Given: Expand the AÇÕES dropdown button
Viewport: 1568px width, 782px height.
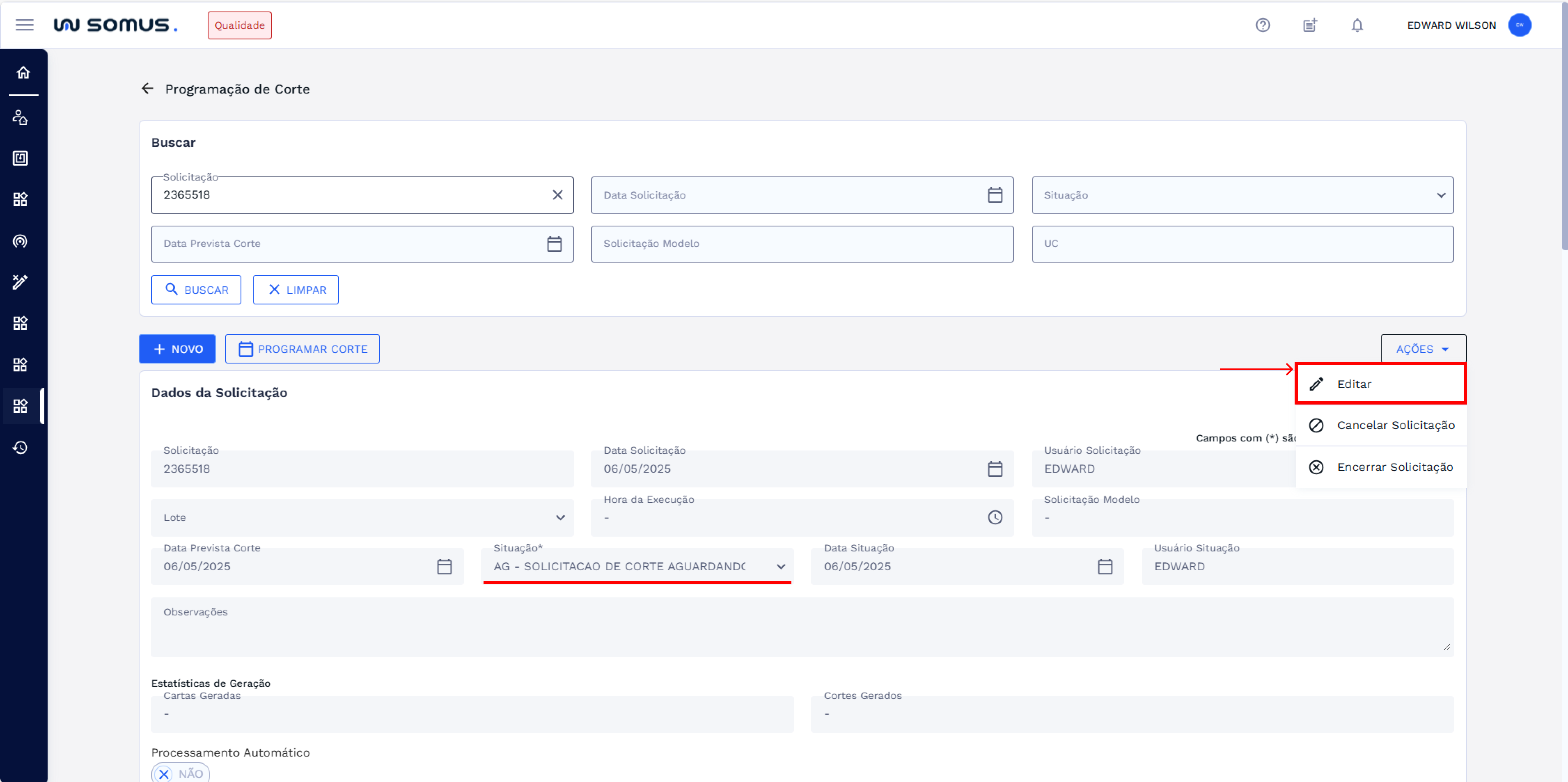Looking at the screenshot, I should tap(1423, 349).
